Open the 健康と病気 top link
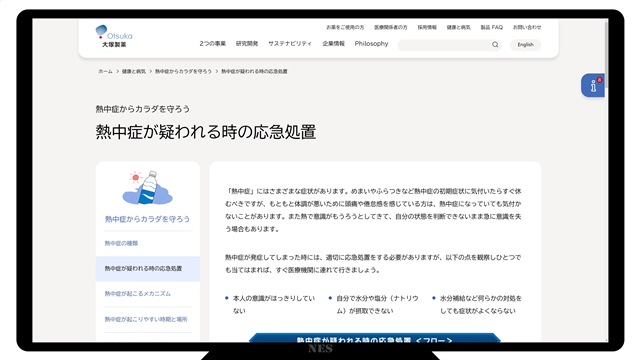The image size is (640, 360). tap(458, 27)
